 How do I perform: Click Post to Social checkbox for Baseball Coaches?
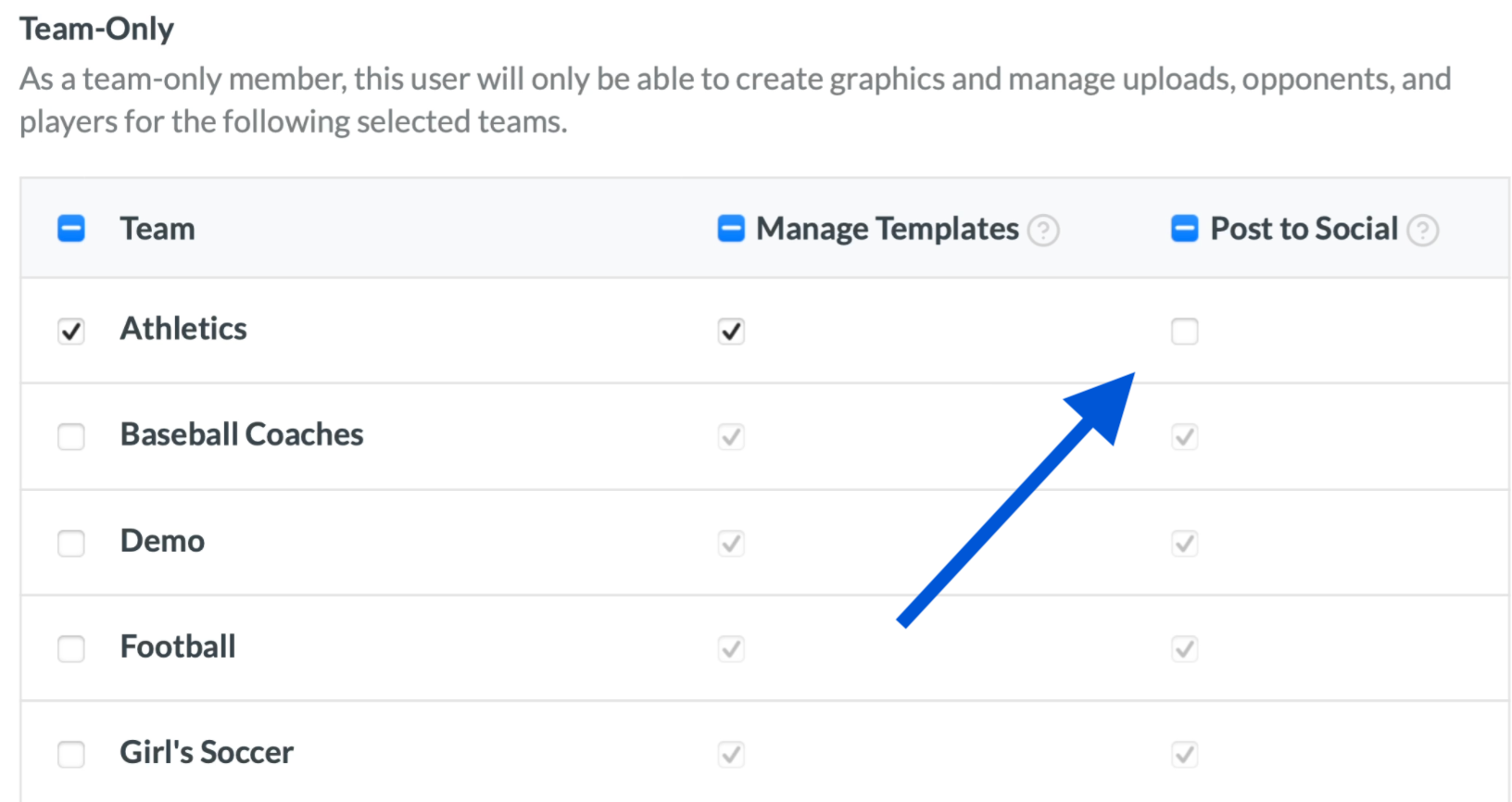tap(1184, 436)
